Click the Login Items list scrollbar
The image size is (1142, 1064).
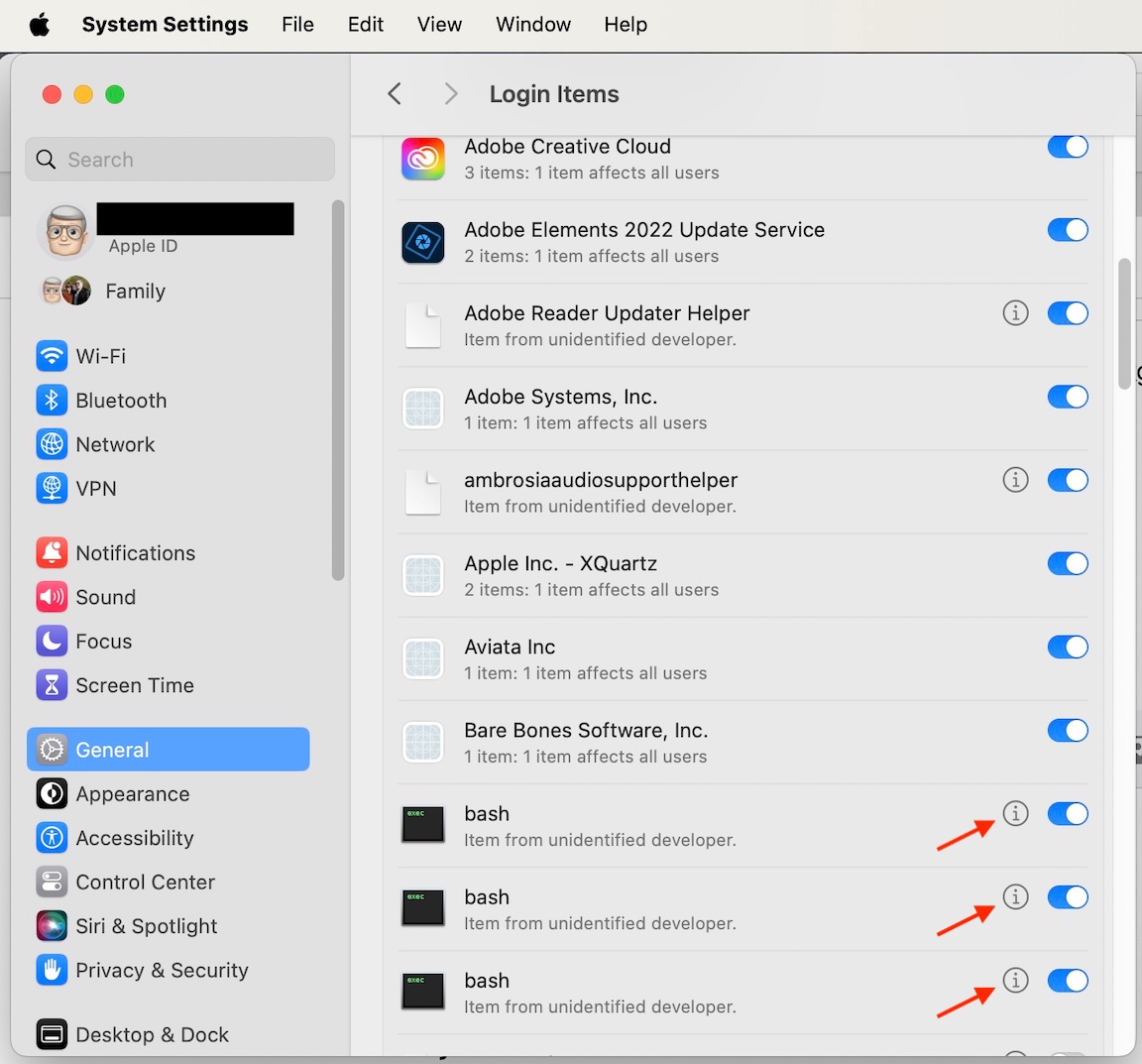pyautogui.click(x=1124, y=323)
